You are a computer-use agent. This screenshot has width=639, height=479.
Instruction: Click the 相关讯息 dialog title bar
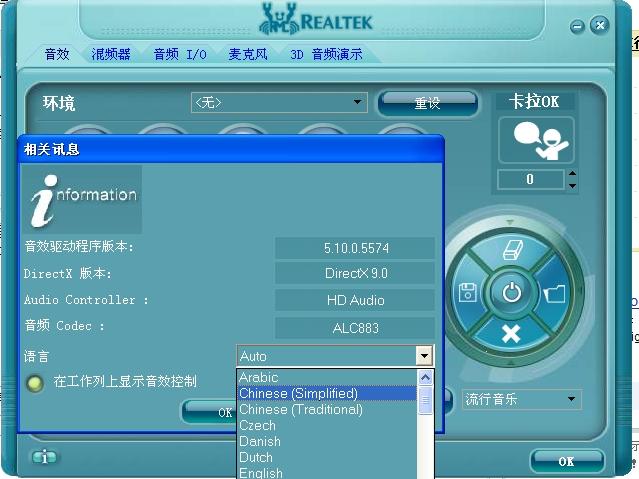click(x=231, y=149)
